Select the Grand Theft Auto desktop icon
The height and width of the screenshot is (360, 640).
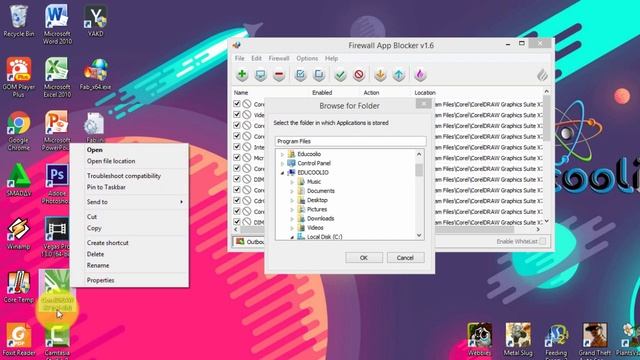coord(595,340)
